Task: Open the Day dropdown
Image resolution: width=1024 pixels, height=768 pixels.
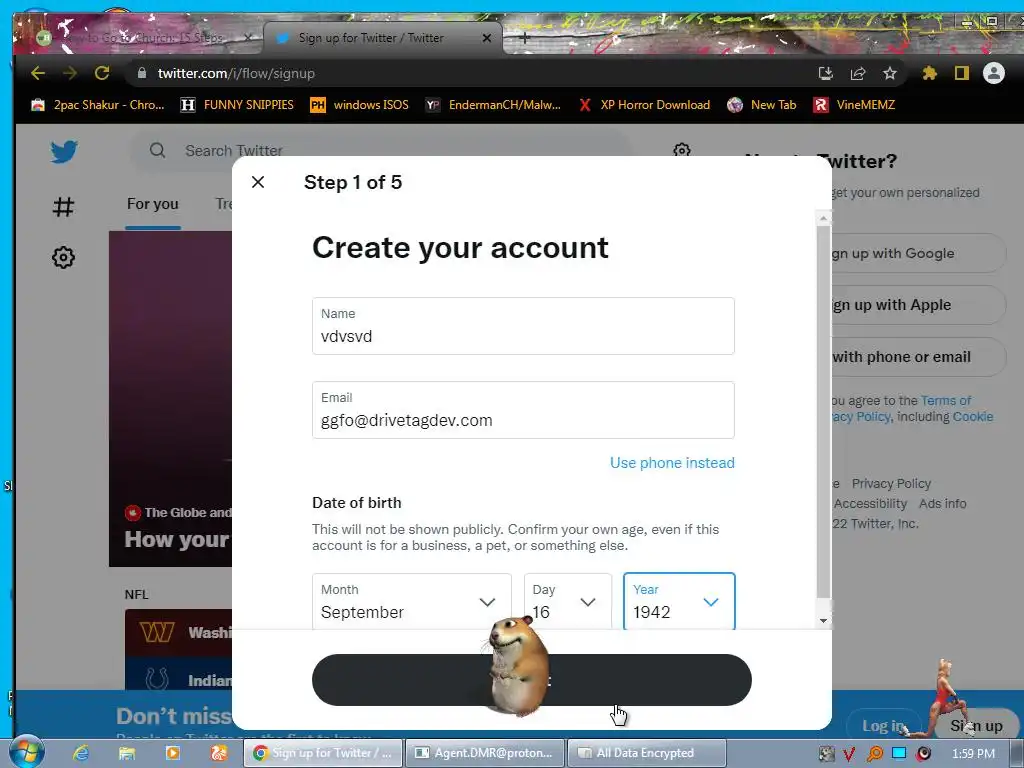Action: (568, 601)
